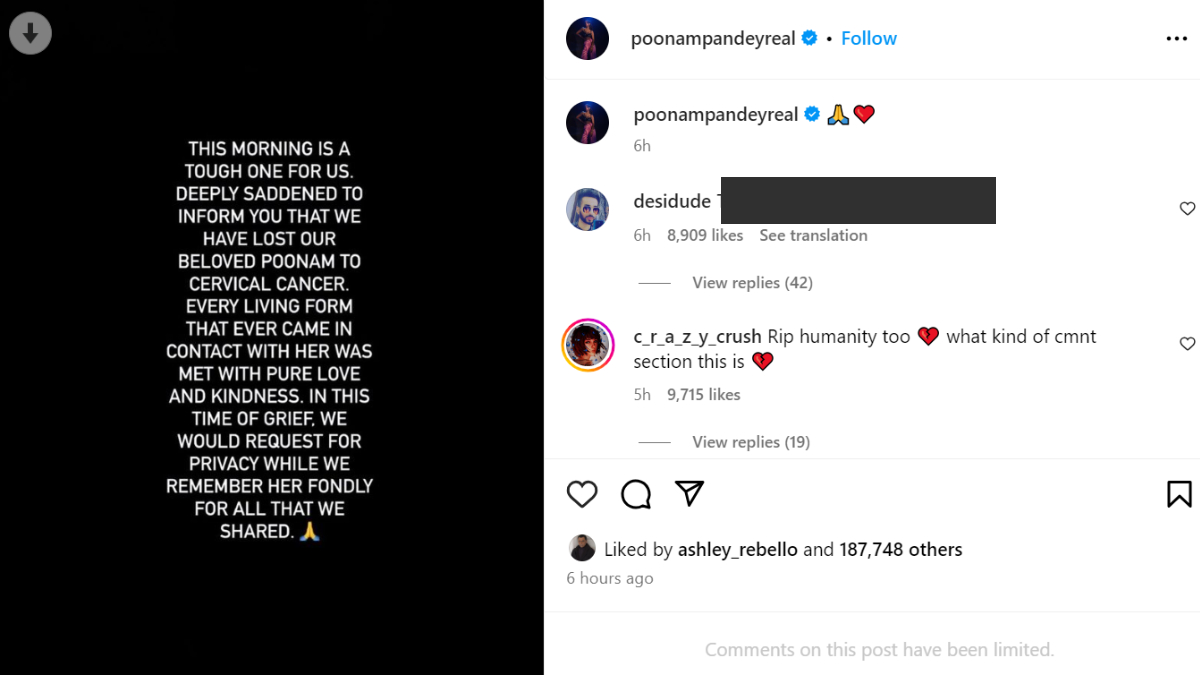The width and height of the screenshot is (1200, 675).
Task: Like desidude's comment with small heart
Action: tap(1187, 209)
